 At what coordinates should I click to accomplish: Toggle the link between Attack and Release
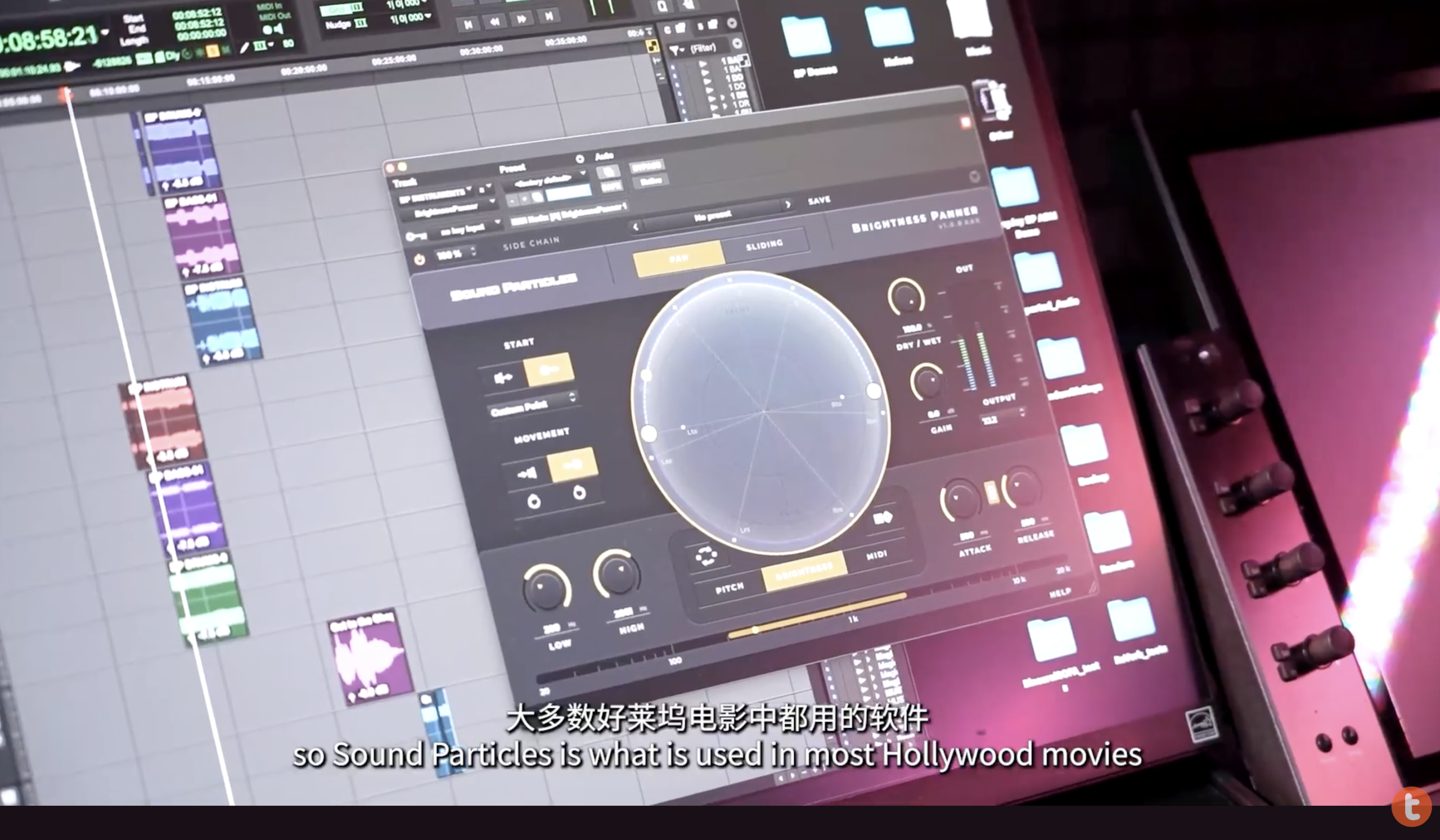[x=992, y=492]
